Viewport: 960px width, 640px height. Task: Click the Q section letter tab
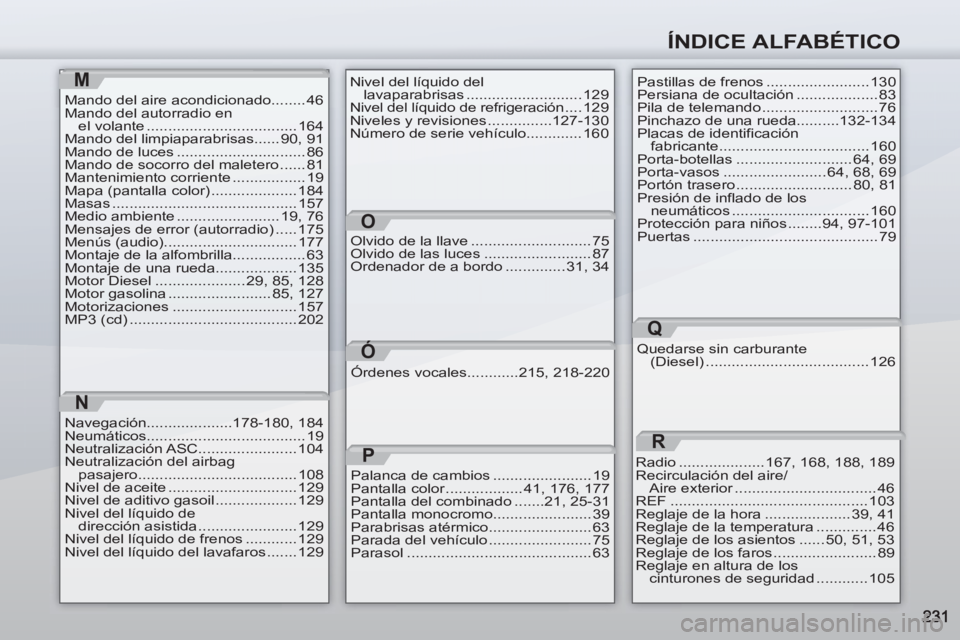tap(654, 329)
